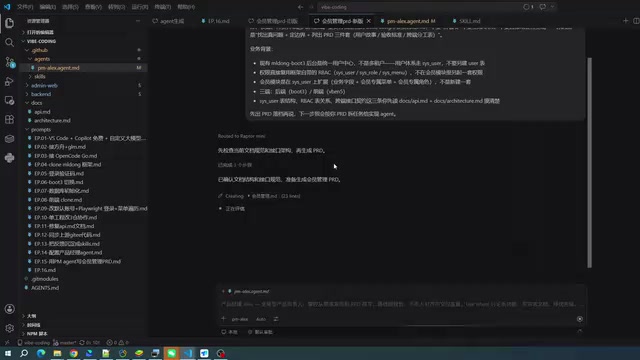640x360 pixels.
Task: Open the Source Control view
Action: tap(9, 62)
